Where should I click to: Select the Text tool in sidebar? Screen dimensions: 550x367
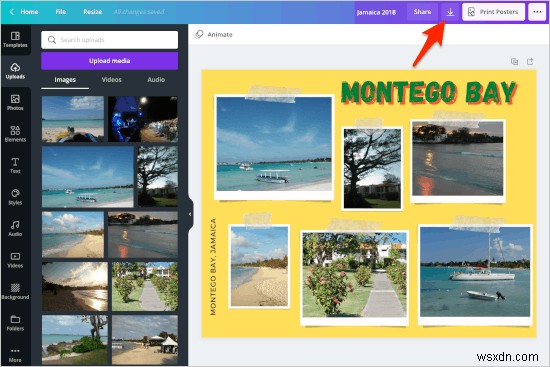click(x=15, y=165)
